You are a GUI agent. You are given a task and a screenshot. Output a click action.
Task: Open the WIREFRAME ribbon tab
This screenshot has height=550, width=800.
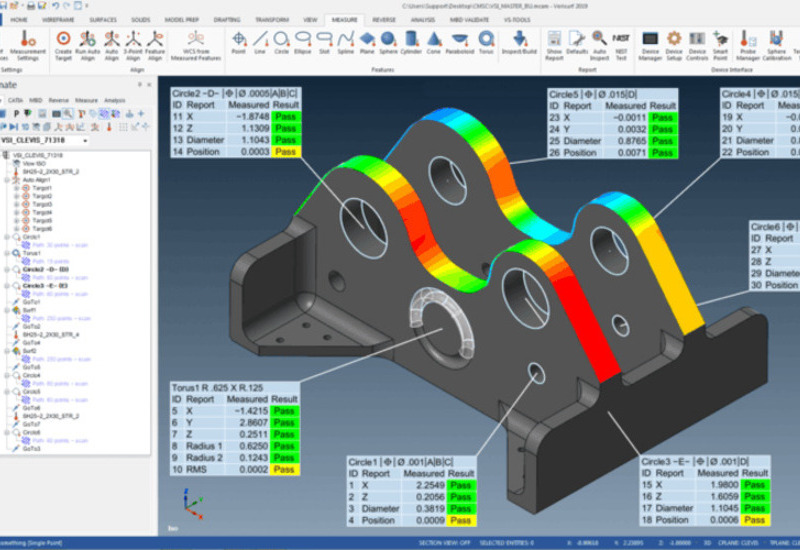click(58, 19)
